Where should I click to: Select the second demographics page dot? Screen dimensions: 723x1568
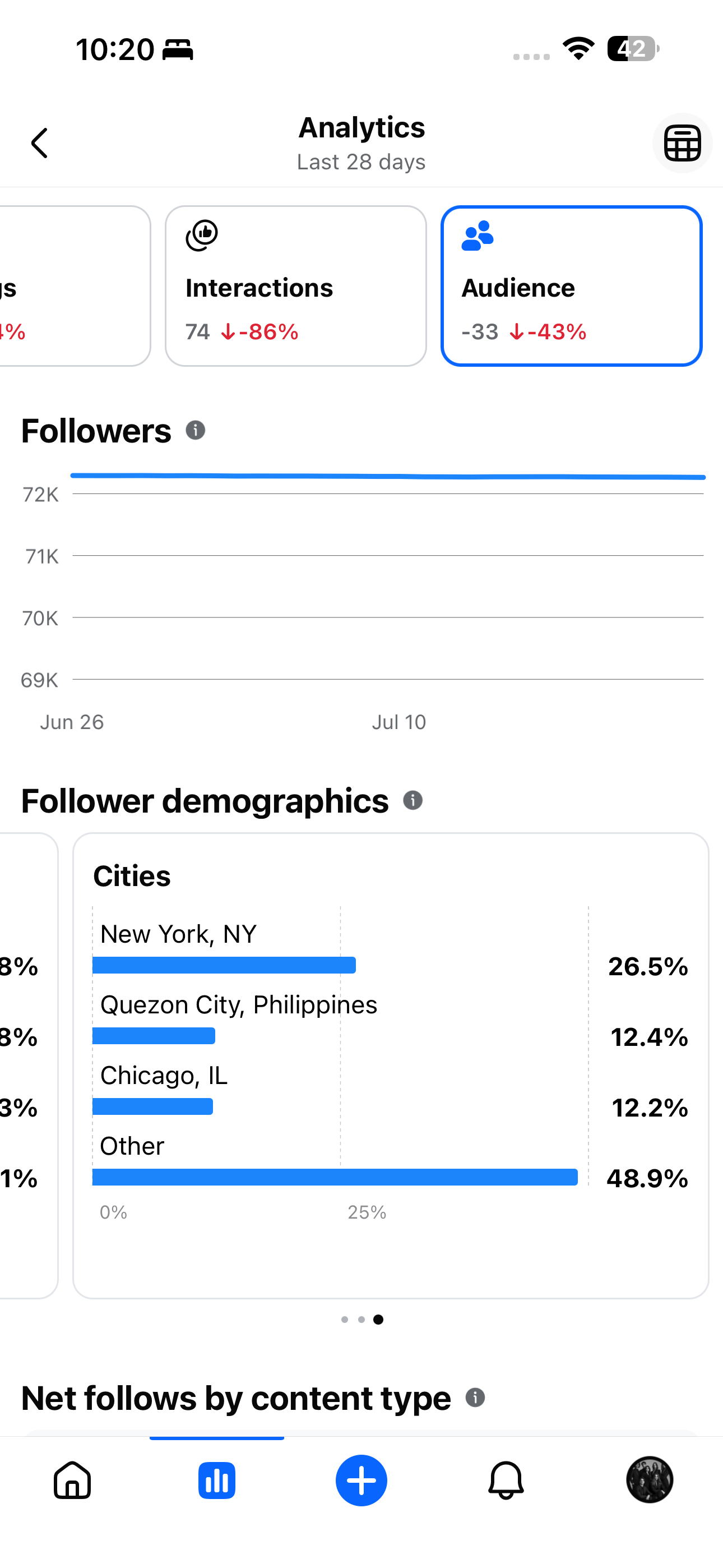(x=361, y=1319)
